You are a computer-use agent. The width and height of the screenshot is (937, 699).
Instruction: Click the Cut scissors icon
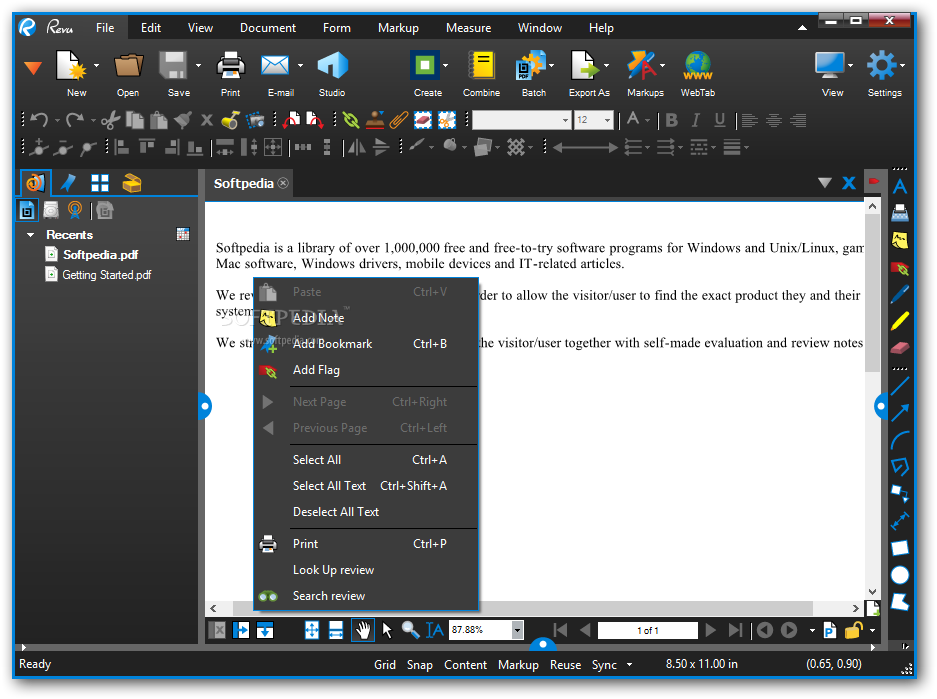(110, 120)
